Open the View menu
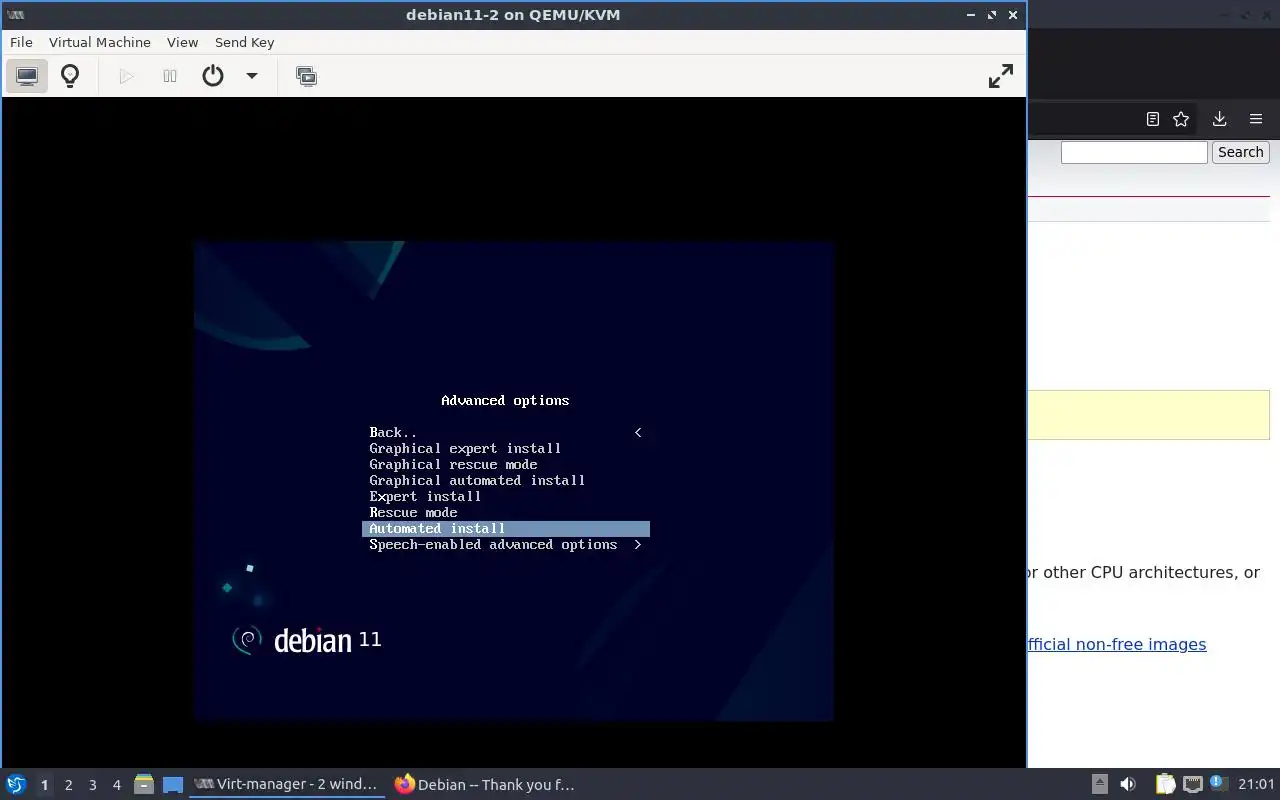Viewport: 1280px width, 800px height. (x=182, y=42)
